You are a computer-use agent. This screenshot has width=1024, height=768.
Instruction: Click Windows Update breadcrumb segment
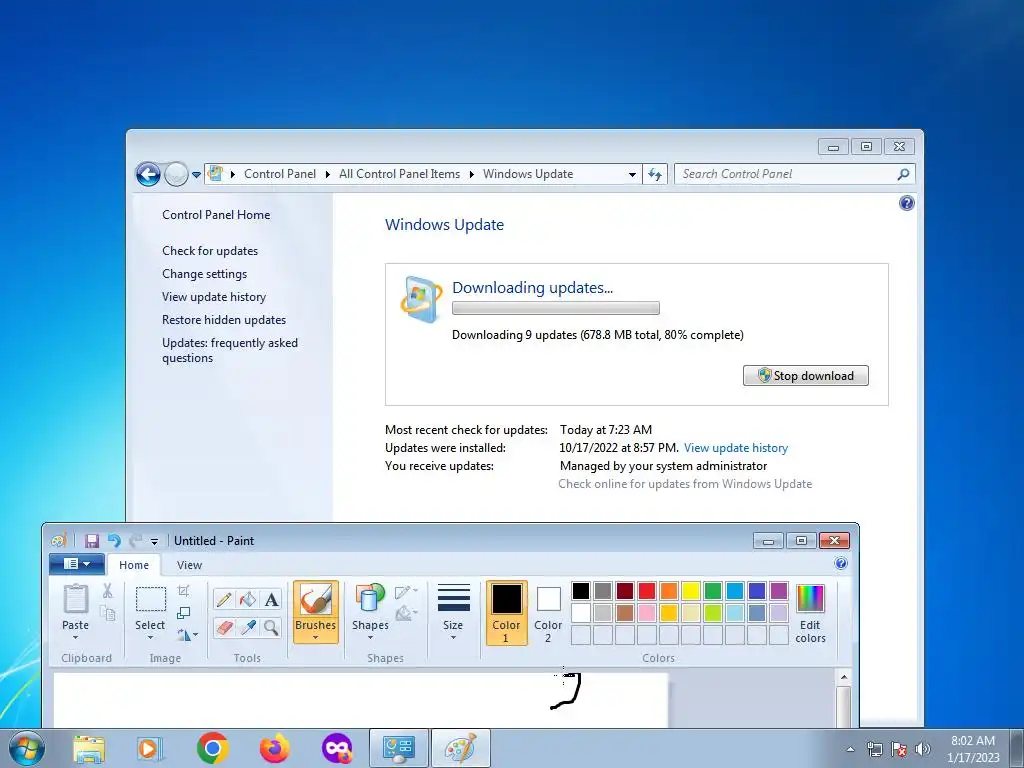click(x=528, y=174)
